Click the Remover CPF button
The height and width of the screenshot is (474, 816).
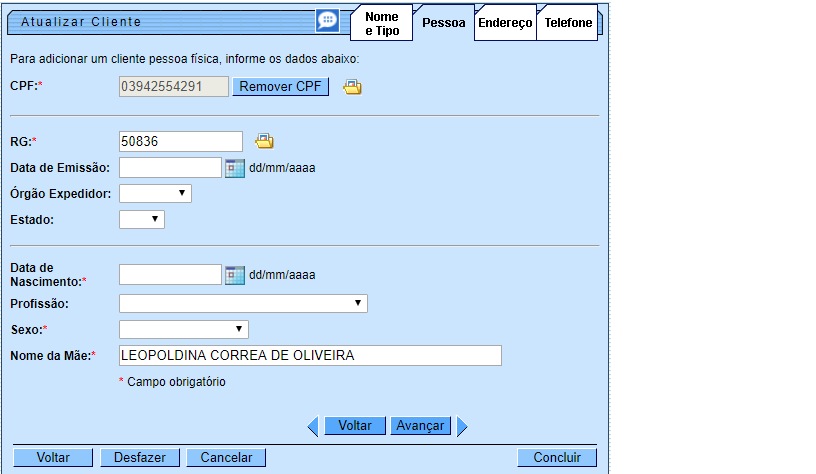click(280, 86)
